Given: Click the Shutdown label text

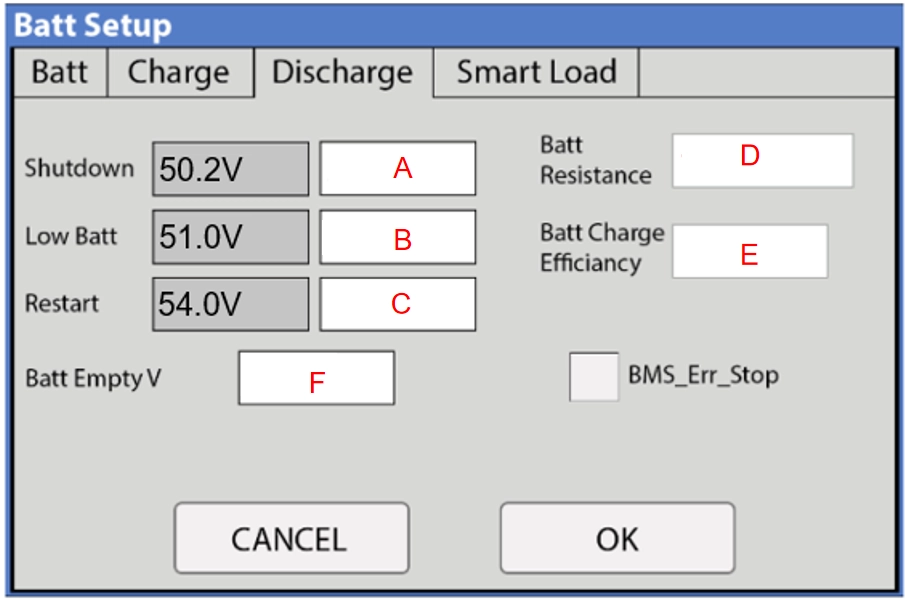Looking at the screenshot, I should click(x=79, y=169).
